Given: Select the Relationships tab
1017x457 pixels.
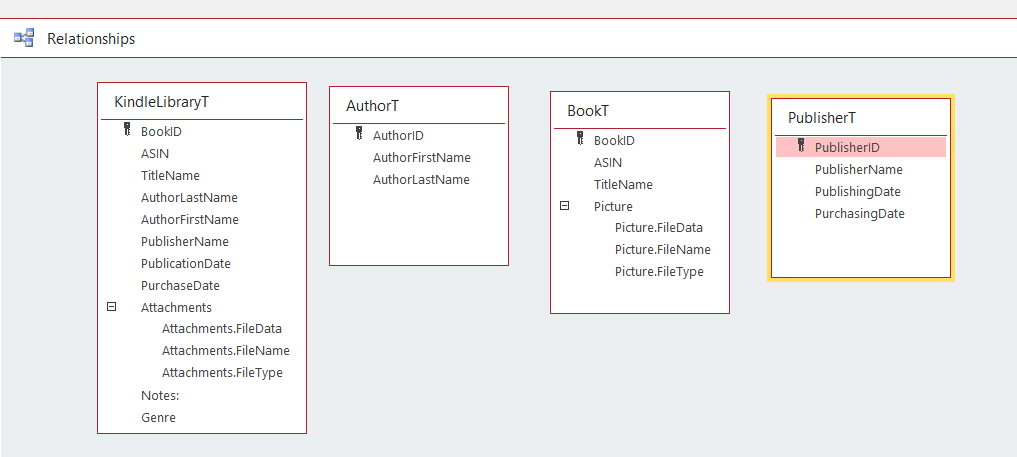Looking at the screenshot, I should pyautogui.click(x=90, y=39).
